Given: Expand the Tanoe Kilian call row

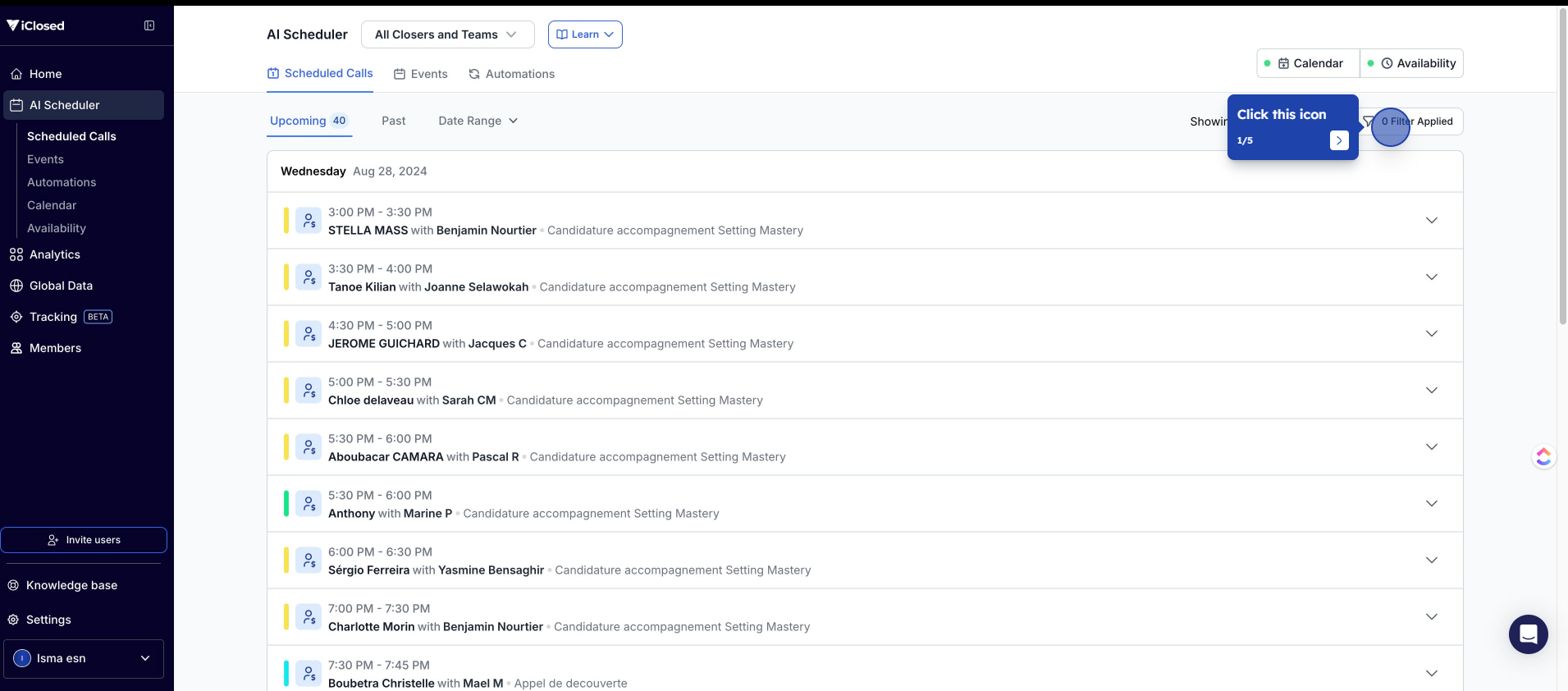Looking at the screenshot, I should click(1431, 277).
